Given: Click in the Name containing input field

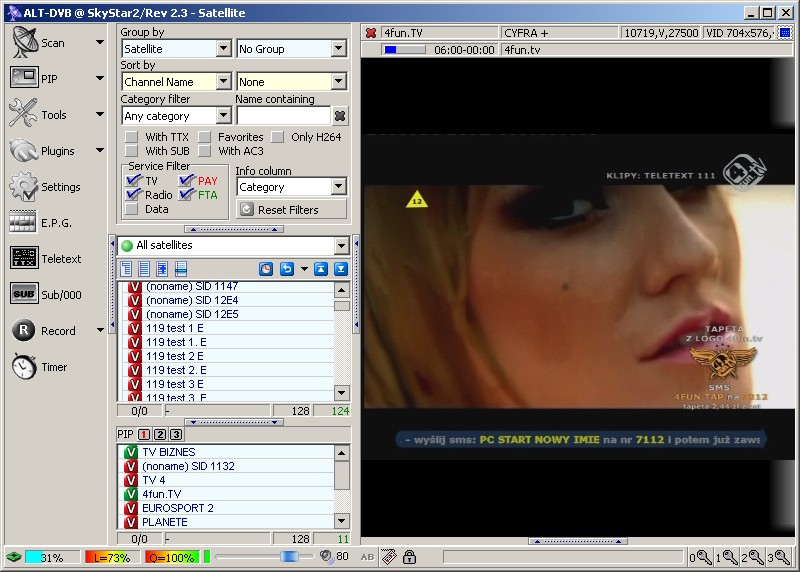Looking at the screenshot, I should (x=283, y=116).
